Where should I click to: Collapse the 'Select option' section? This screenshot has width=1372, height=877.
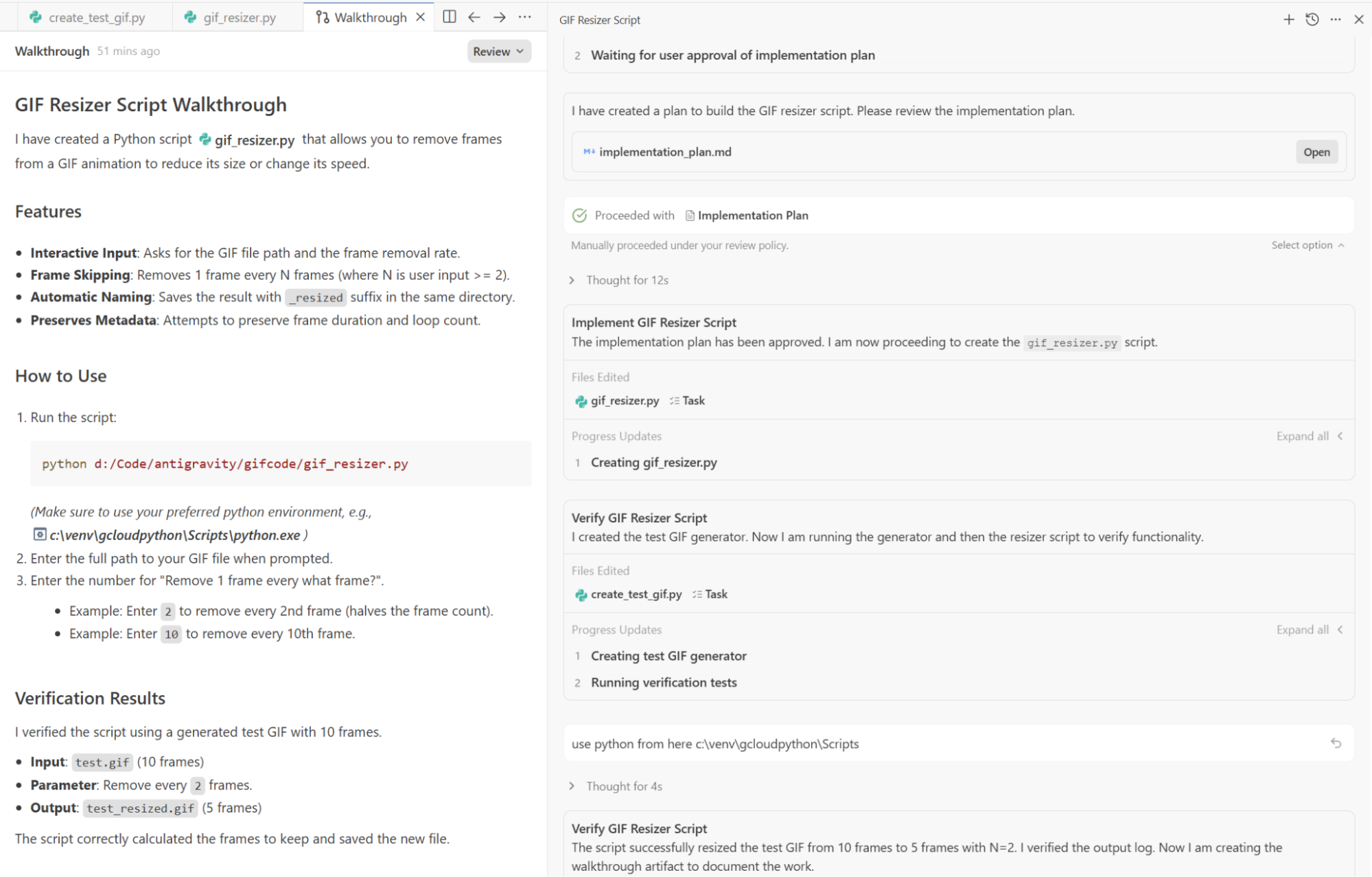[1307, 244]
